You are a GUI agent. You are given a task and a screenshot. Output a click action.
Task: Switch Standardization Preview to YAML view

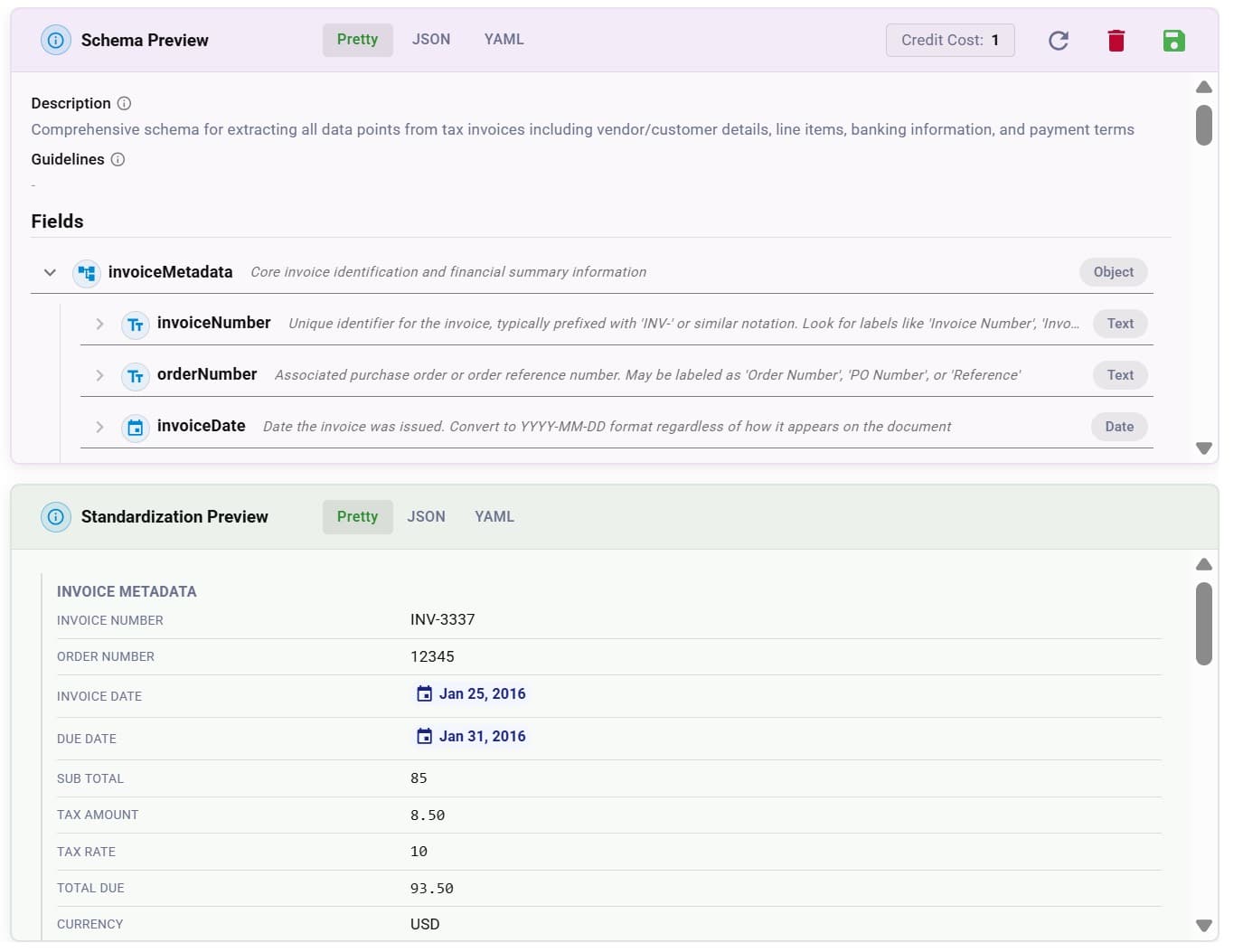(x=494, y=516)
